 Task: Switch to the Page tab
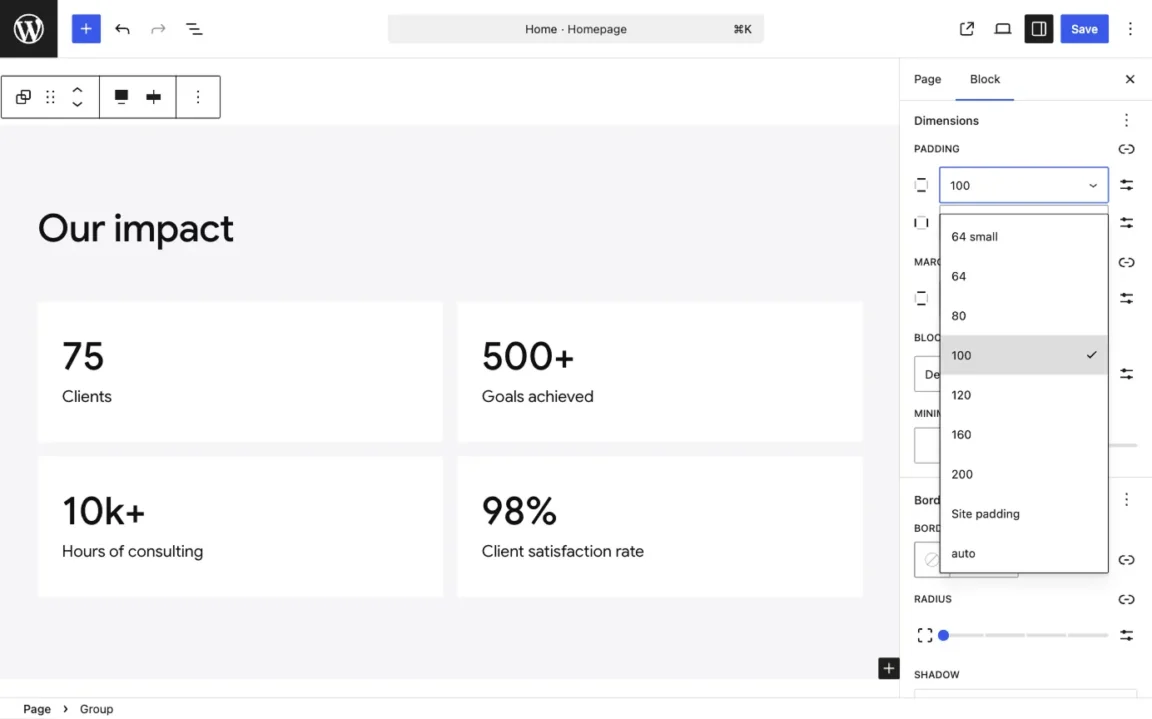click(927, 79)
